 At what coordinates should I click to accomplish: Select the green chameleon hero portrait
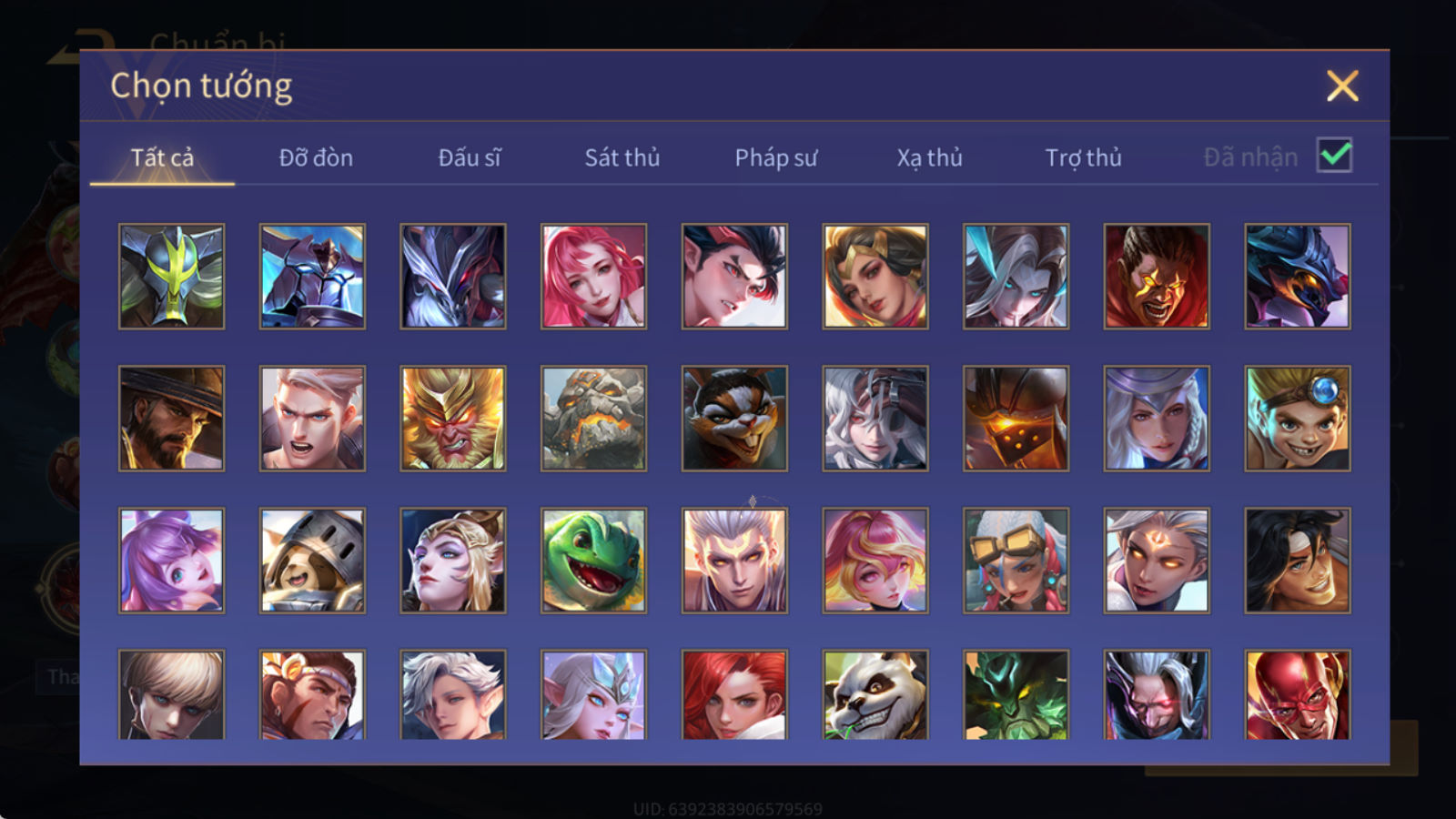click(x=593, y=561)
